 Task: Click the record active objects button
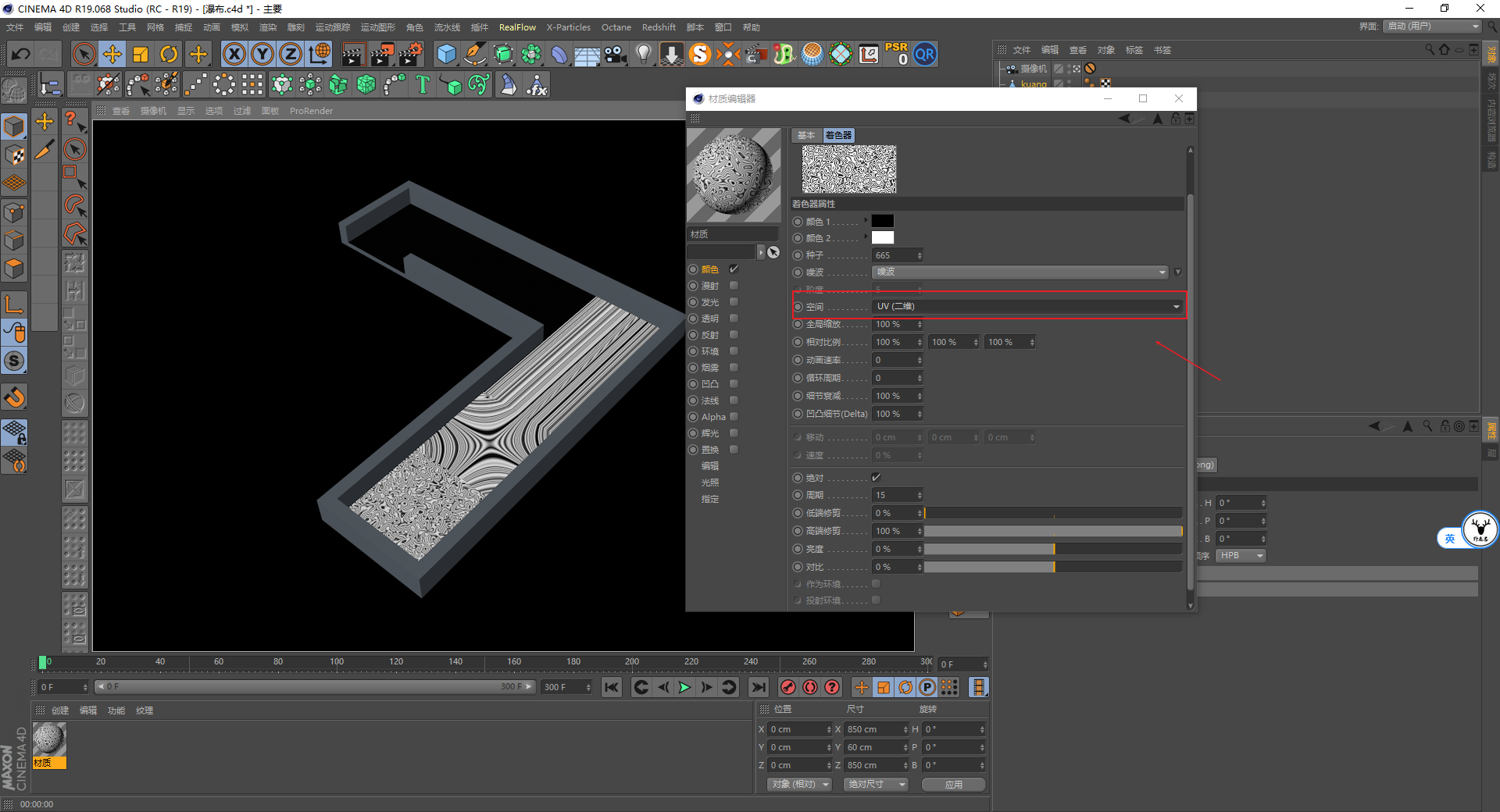tap(787, 687)
